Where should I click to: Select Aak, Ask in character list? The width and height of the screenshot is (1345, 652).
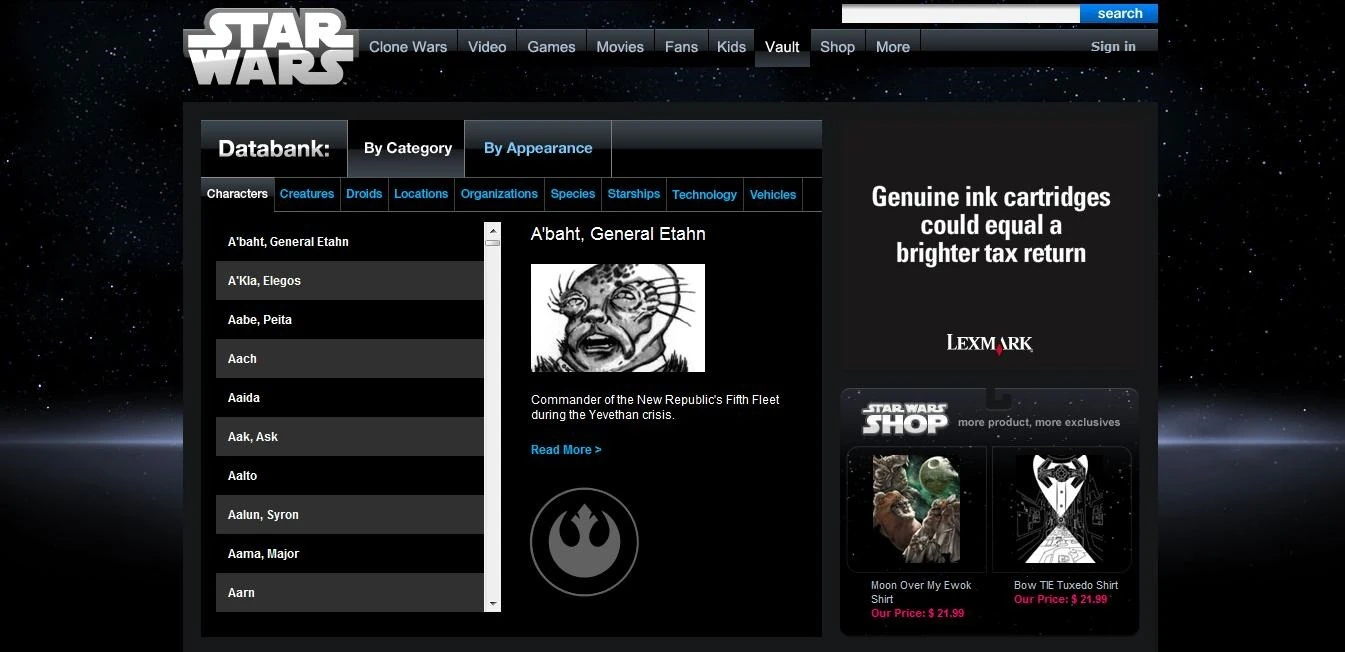coord(350,437)
